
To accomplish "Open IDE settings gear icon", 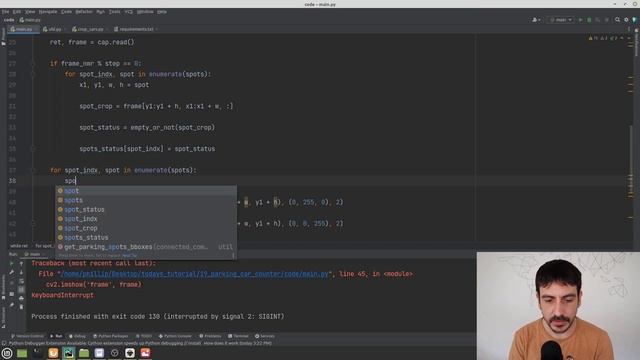I will [626, 20].
